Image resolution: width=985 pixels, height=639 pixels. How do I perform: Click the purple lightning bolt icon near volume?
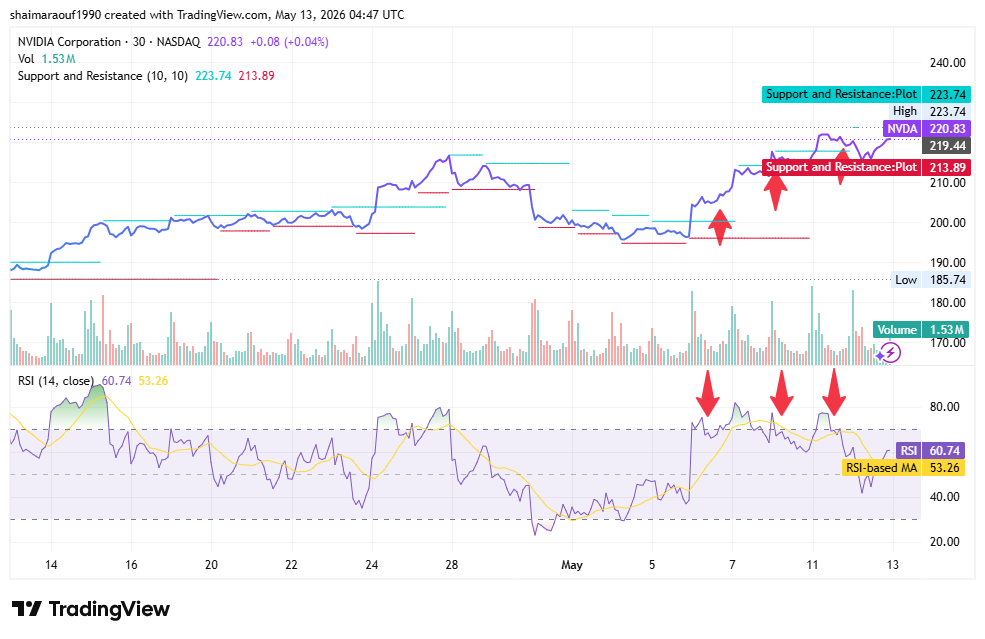click(x=888, y=353)
